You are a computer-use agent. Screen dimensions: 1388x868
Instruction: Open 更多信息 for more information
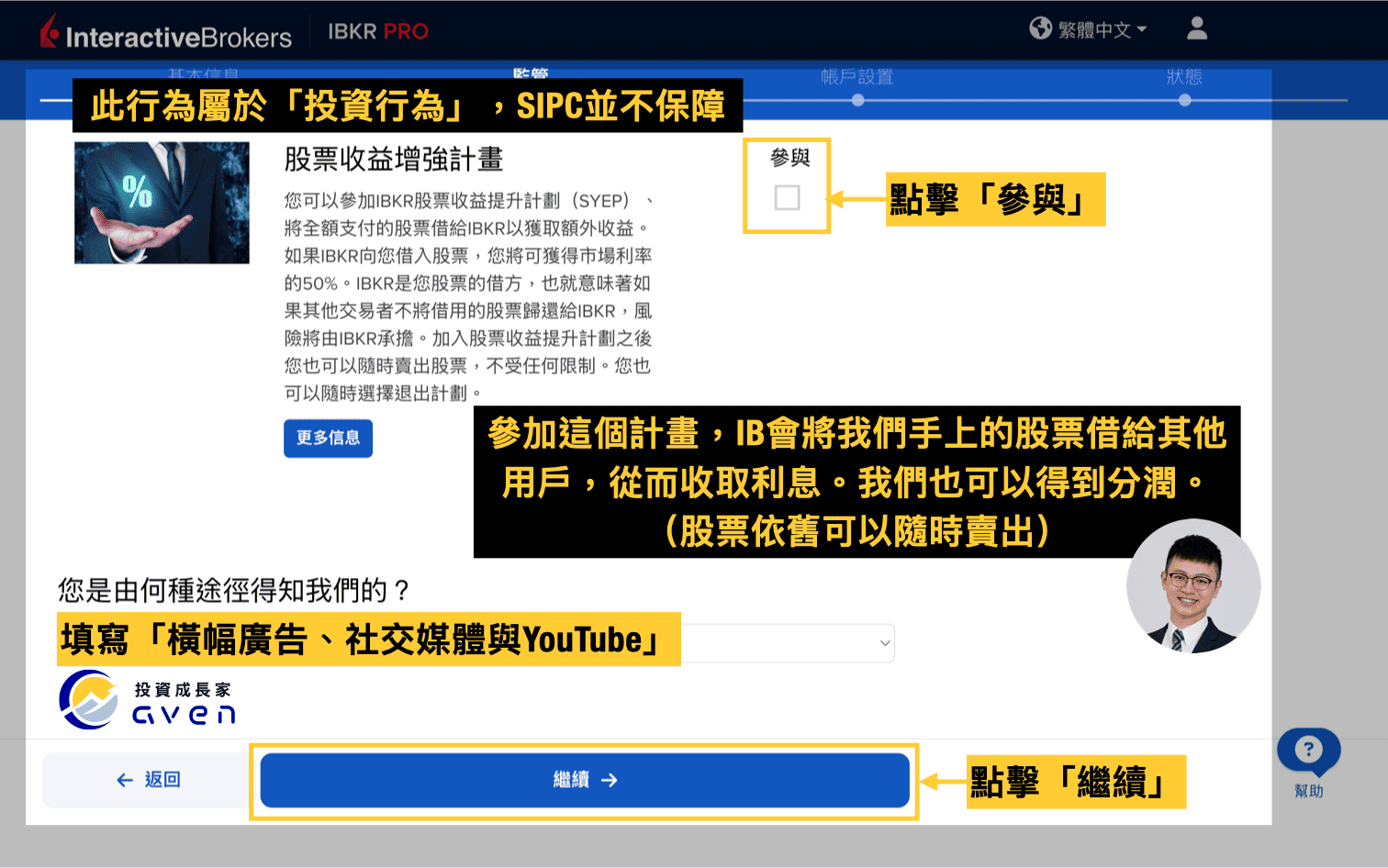click(328, 439)
